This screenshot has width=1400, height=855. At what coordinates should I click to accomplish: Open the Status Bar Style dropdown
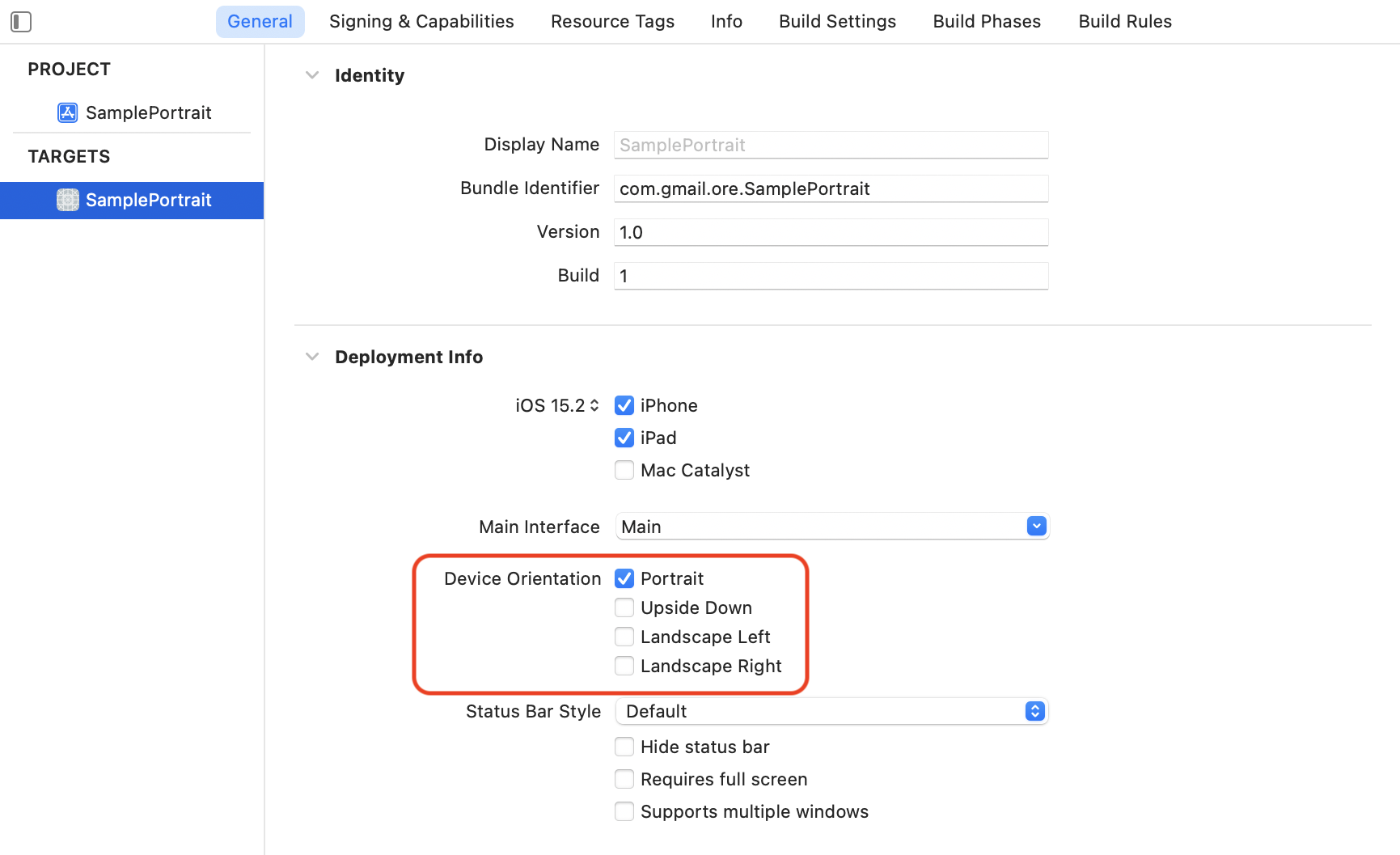(x=1034, y=711)
